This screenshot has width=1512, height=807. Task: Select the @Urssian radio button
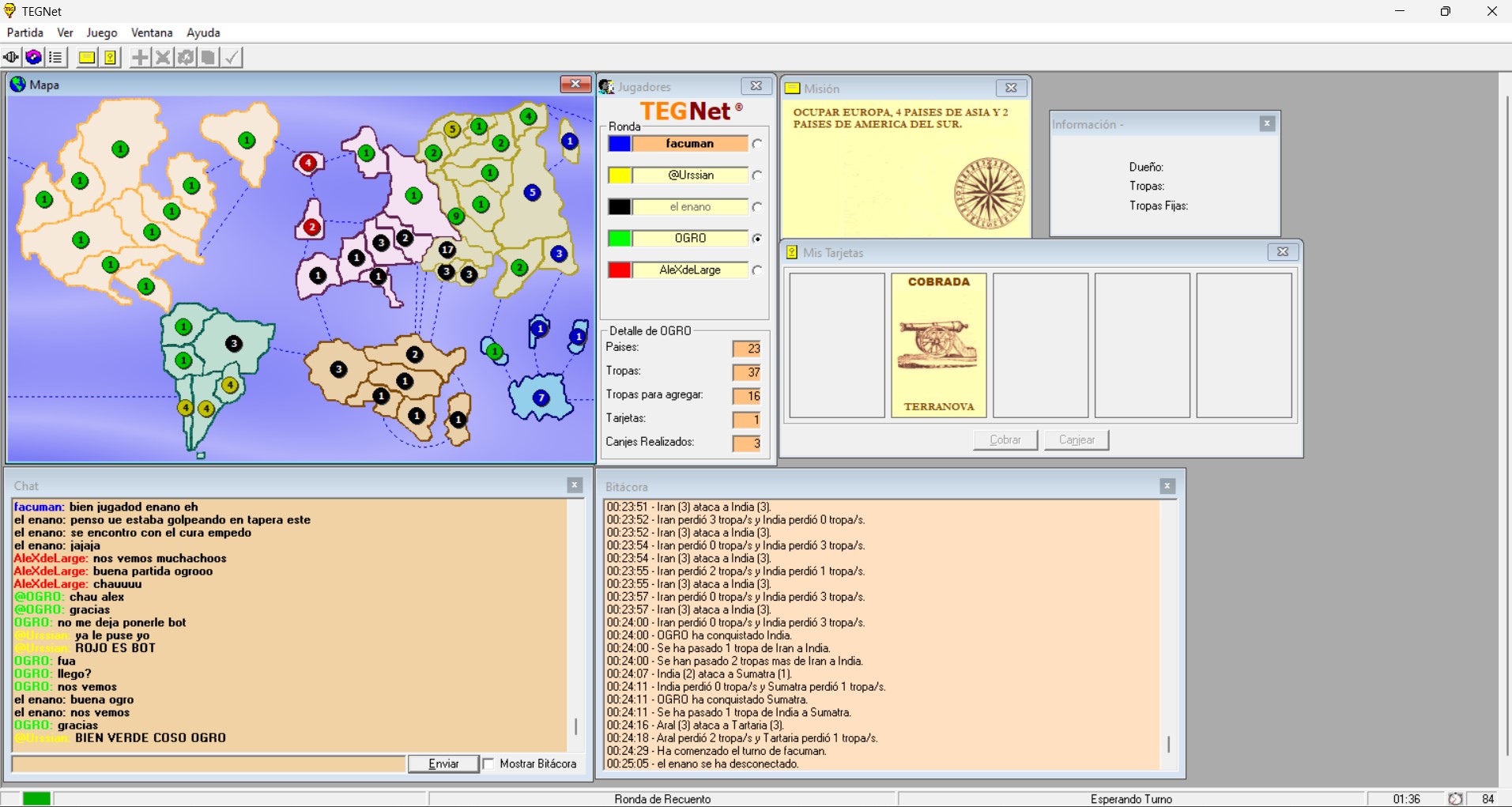[757, 175]
